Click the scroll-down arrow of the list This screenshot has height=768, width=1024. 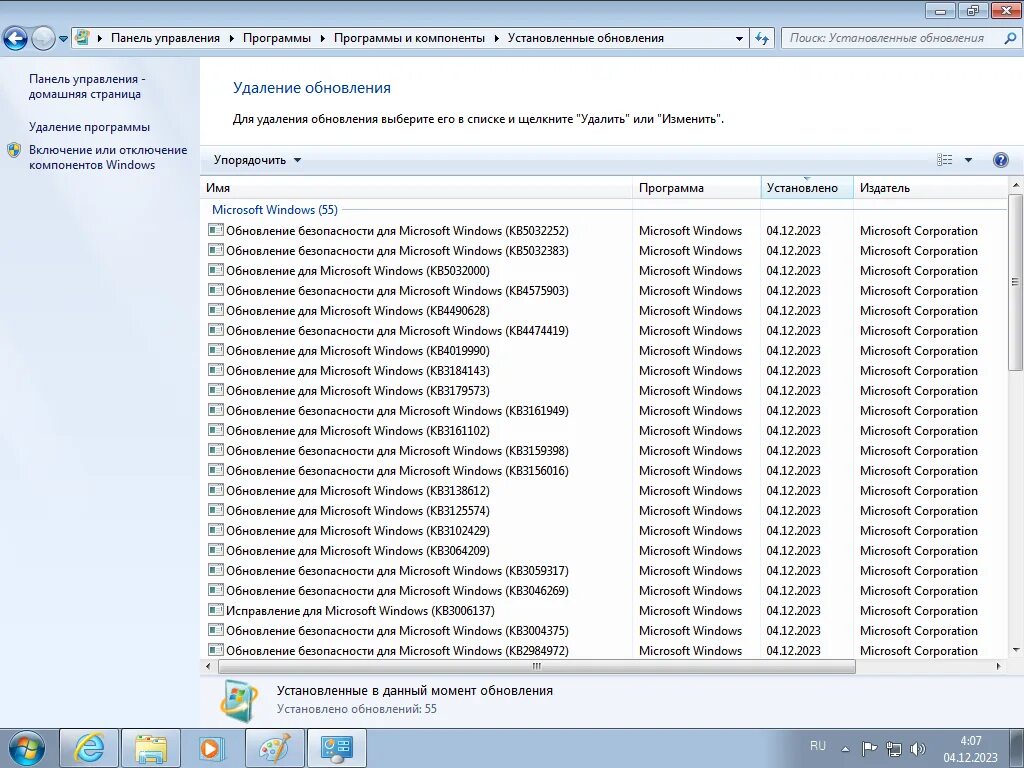(x=1016, y=650)
